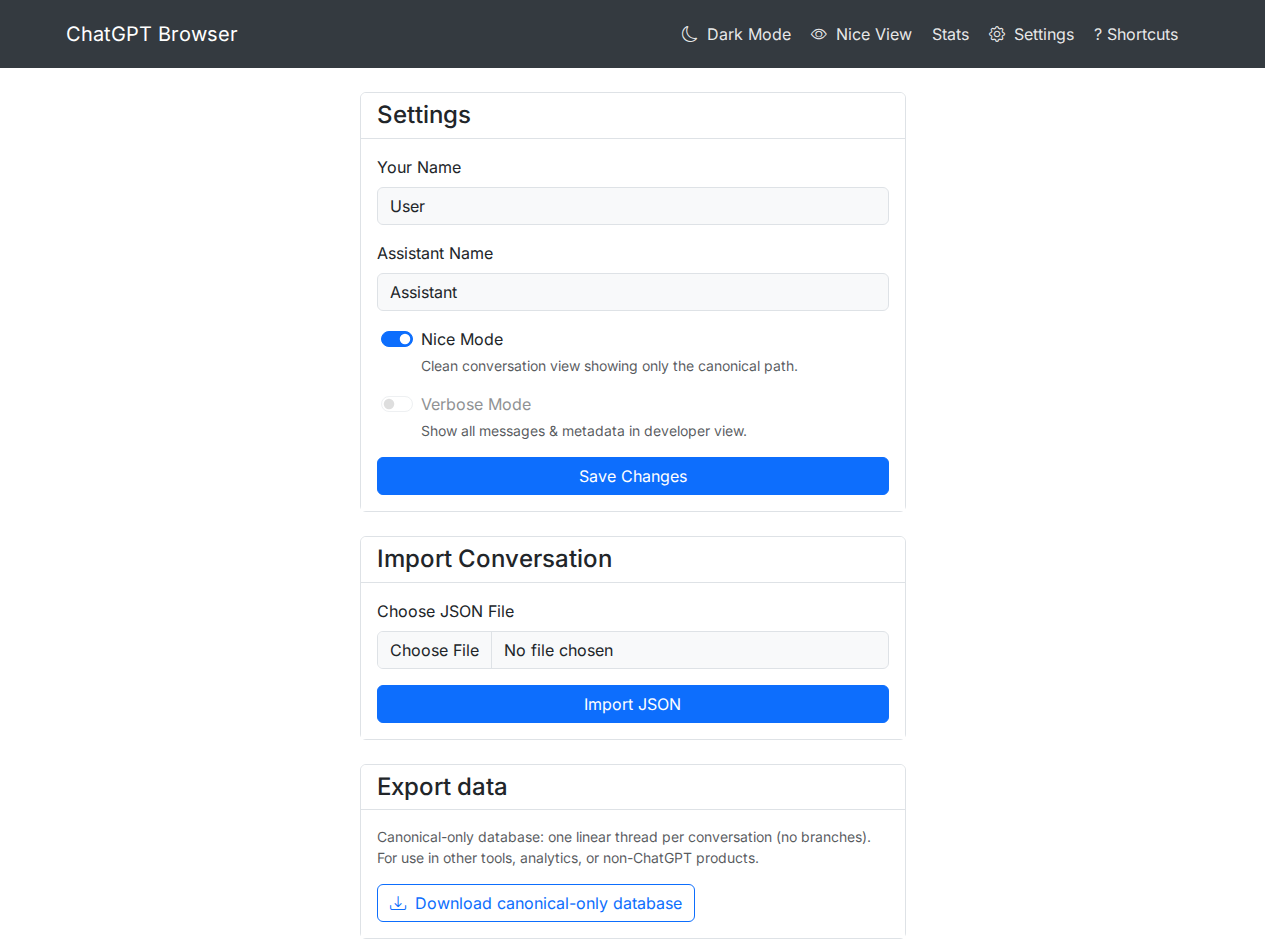Click the 'Export data' heading
The width and height of the screenshot is (1280, 939).
[x=442, y=787]
